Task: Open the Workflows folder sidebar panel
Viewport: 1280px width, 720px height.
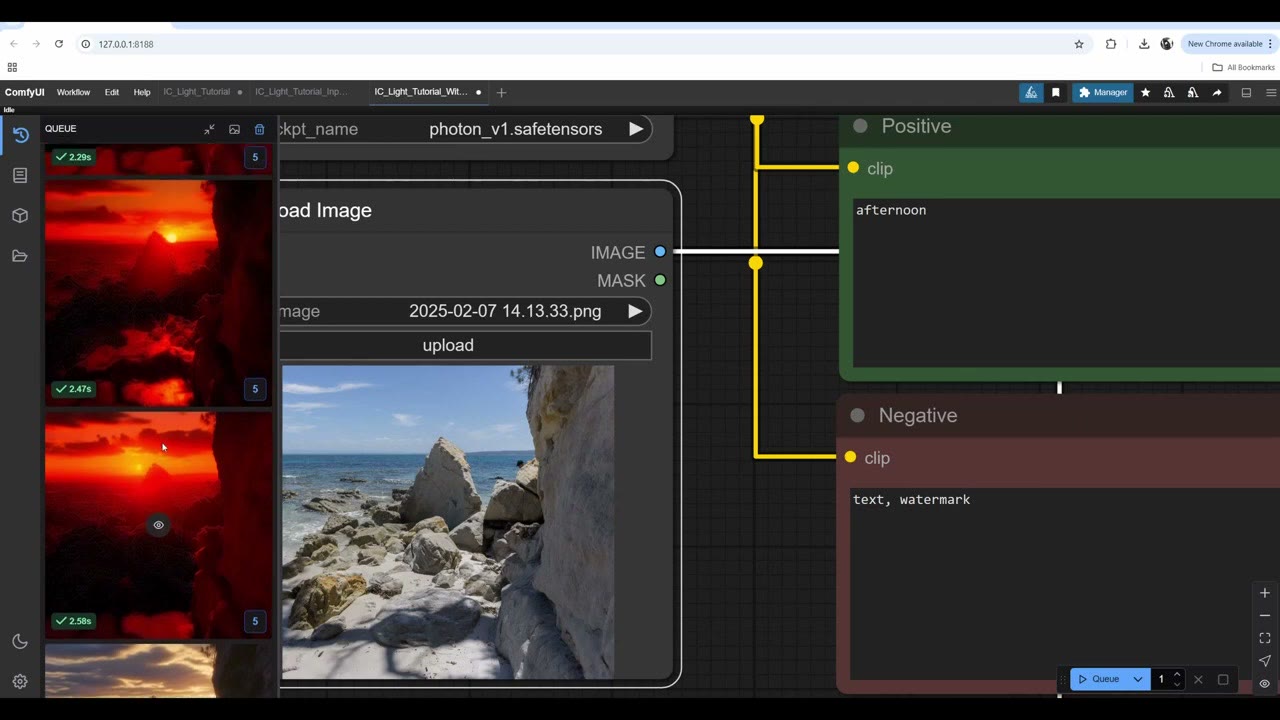Action: 20,256
